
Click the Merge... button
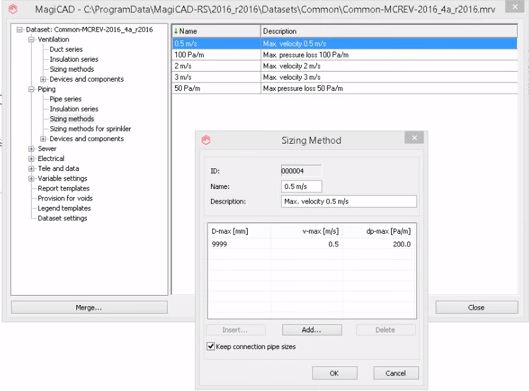tap(89, 307)
